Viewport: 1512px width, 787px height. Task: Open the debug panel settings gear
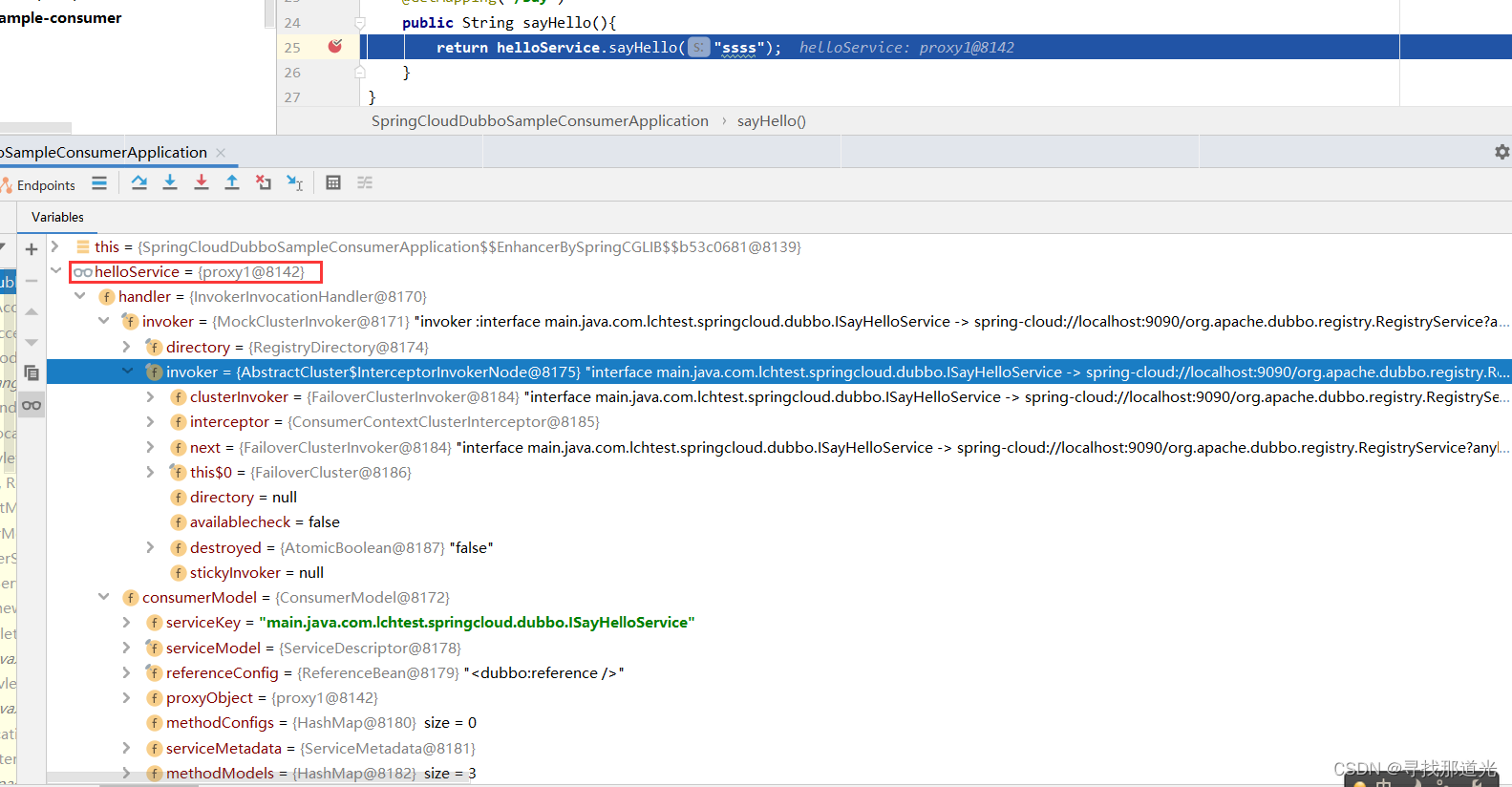point(1501,152)
